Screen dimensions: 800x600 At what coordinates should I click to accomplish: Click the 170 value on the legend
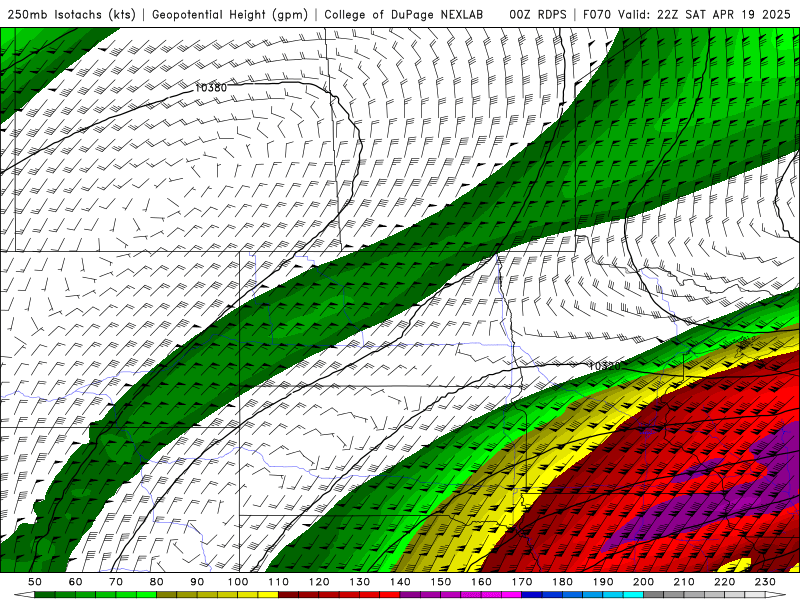click(522, 582)
